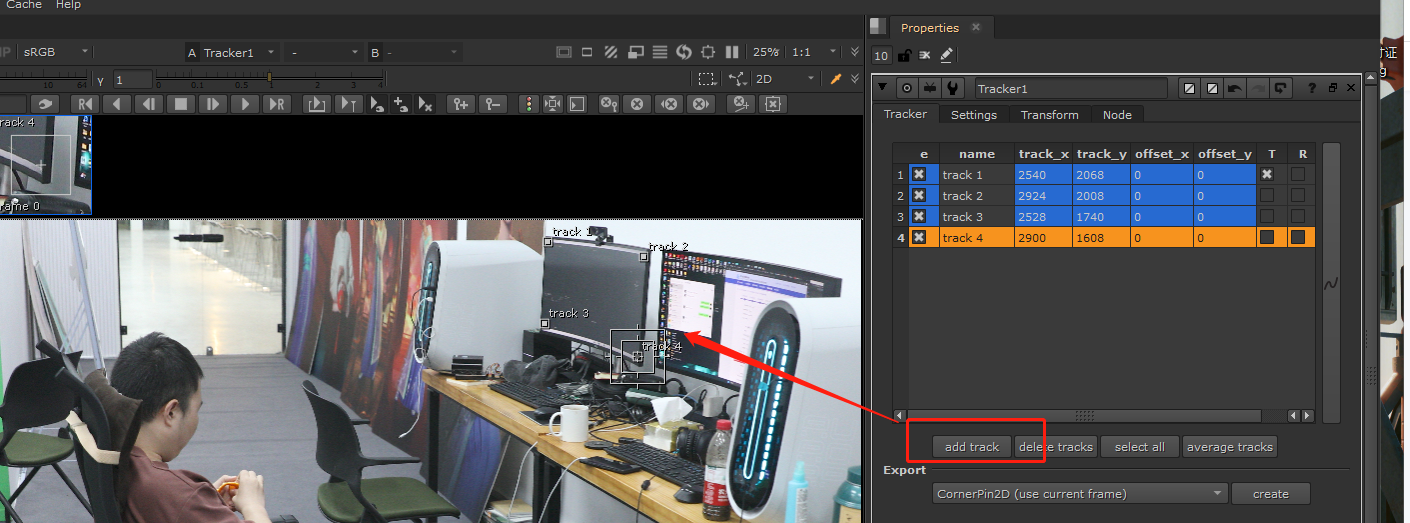Click the select all button

point(1139,447)
